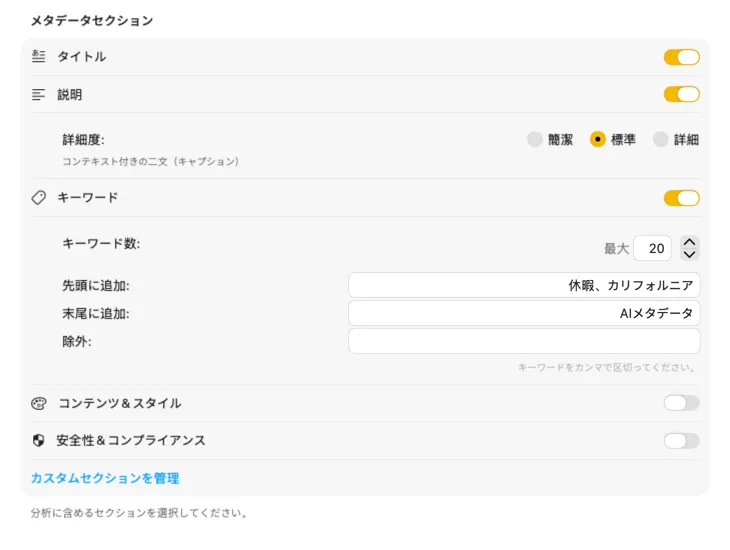Turn off the 説明 switch
Screen dimensions: 730x550
click(x=682, y=95)
